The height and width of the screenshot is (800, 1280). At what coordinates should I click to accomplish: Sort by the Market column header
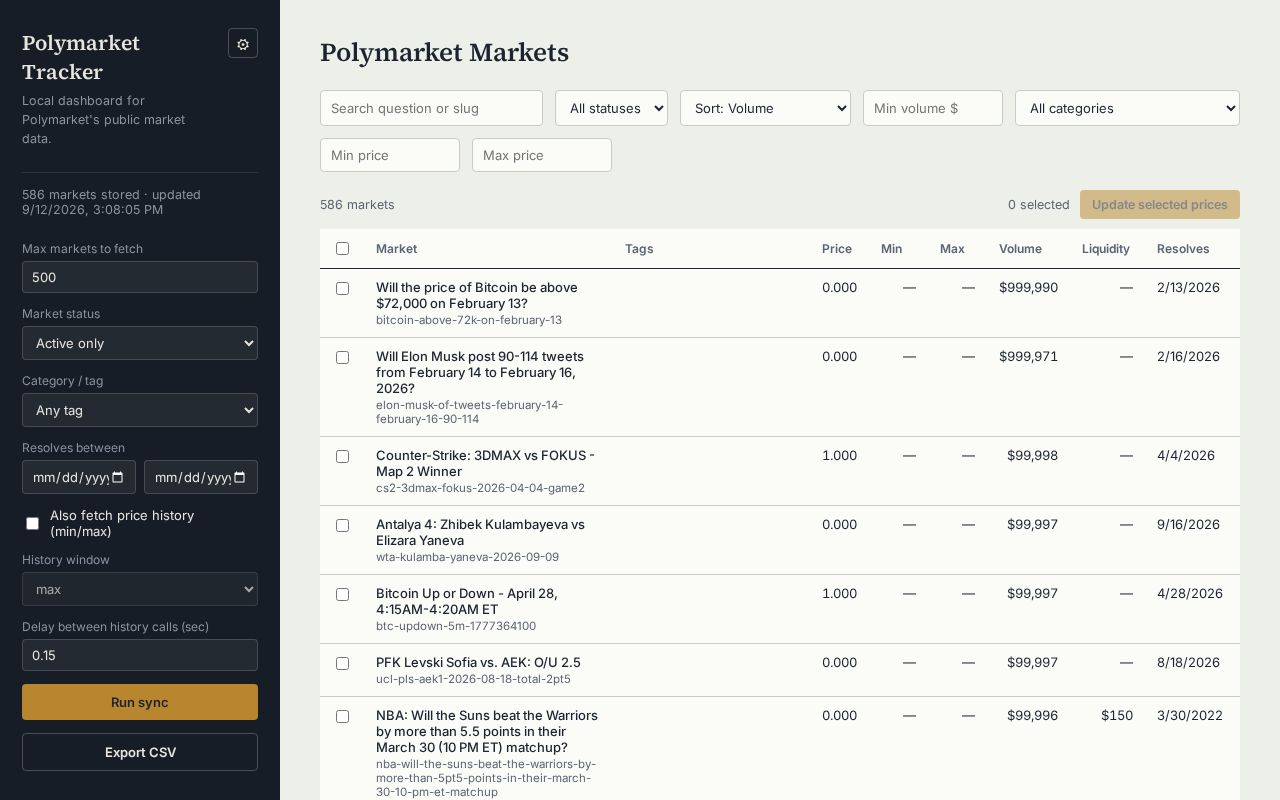tap(396, 248)
